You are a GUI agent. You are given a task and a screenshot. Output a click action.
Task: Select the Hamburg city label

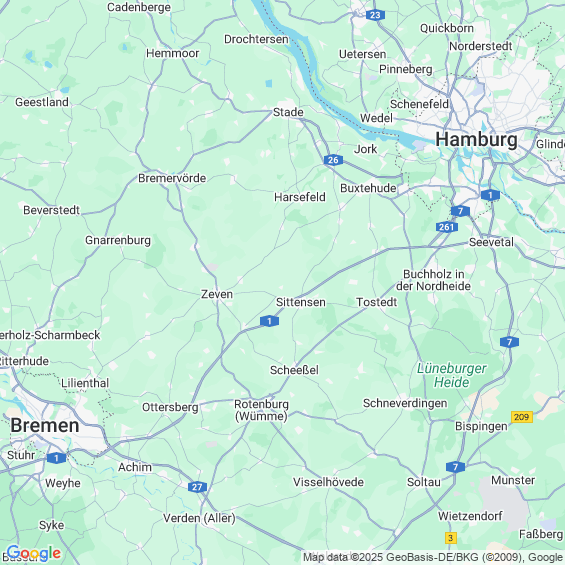click(x=476, y=139)
